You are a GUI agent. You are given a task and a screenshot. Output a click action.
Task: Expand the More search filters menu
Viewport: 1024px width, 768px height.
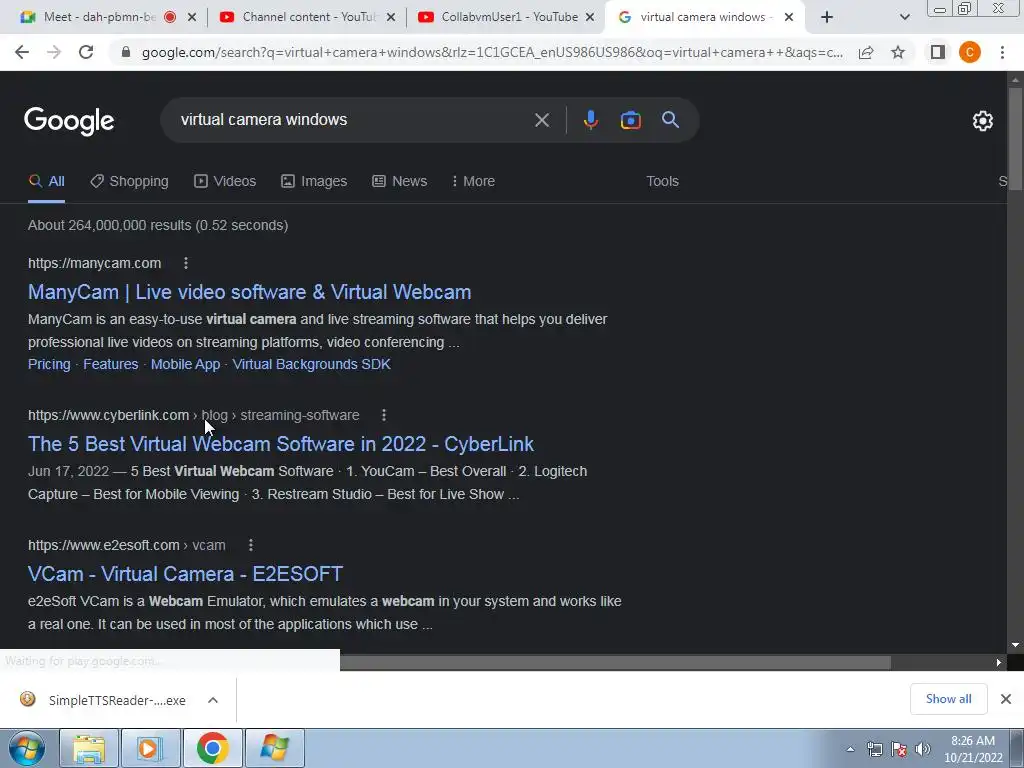coord(473,182)
